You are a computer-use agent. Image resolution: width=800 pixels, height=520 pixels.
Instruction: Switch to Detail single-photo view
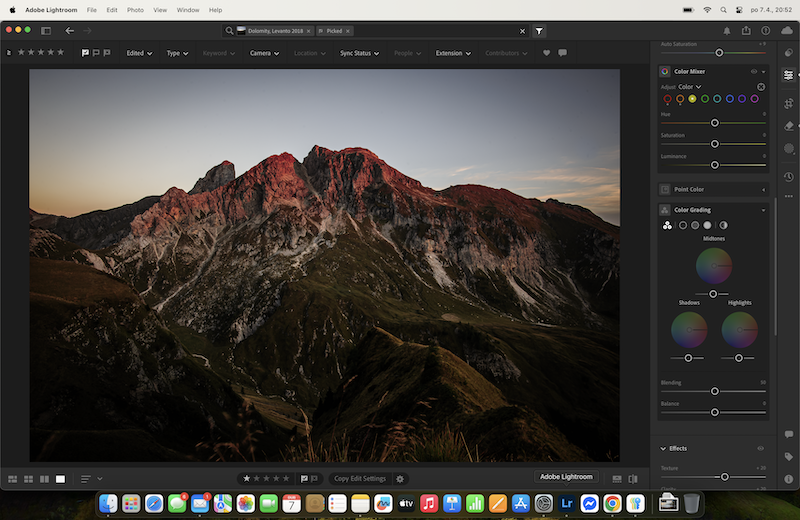pyautogui.click(x=60, y=479)
